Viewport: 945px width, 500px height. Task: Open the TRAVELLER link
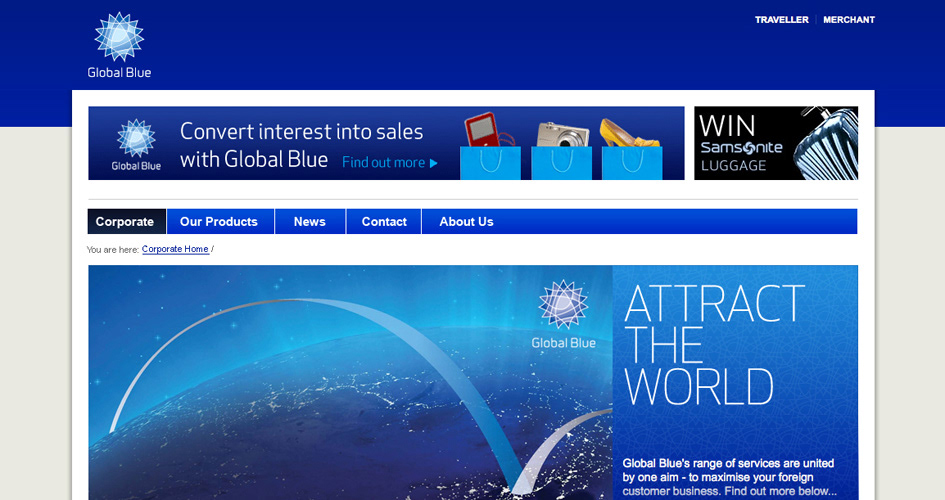point(782,20)
